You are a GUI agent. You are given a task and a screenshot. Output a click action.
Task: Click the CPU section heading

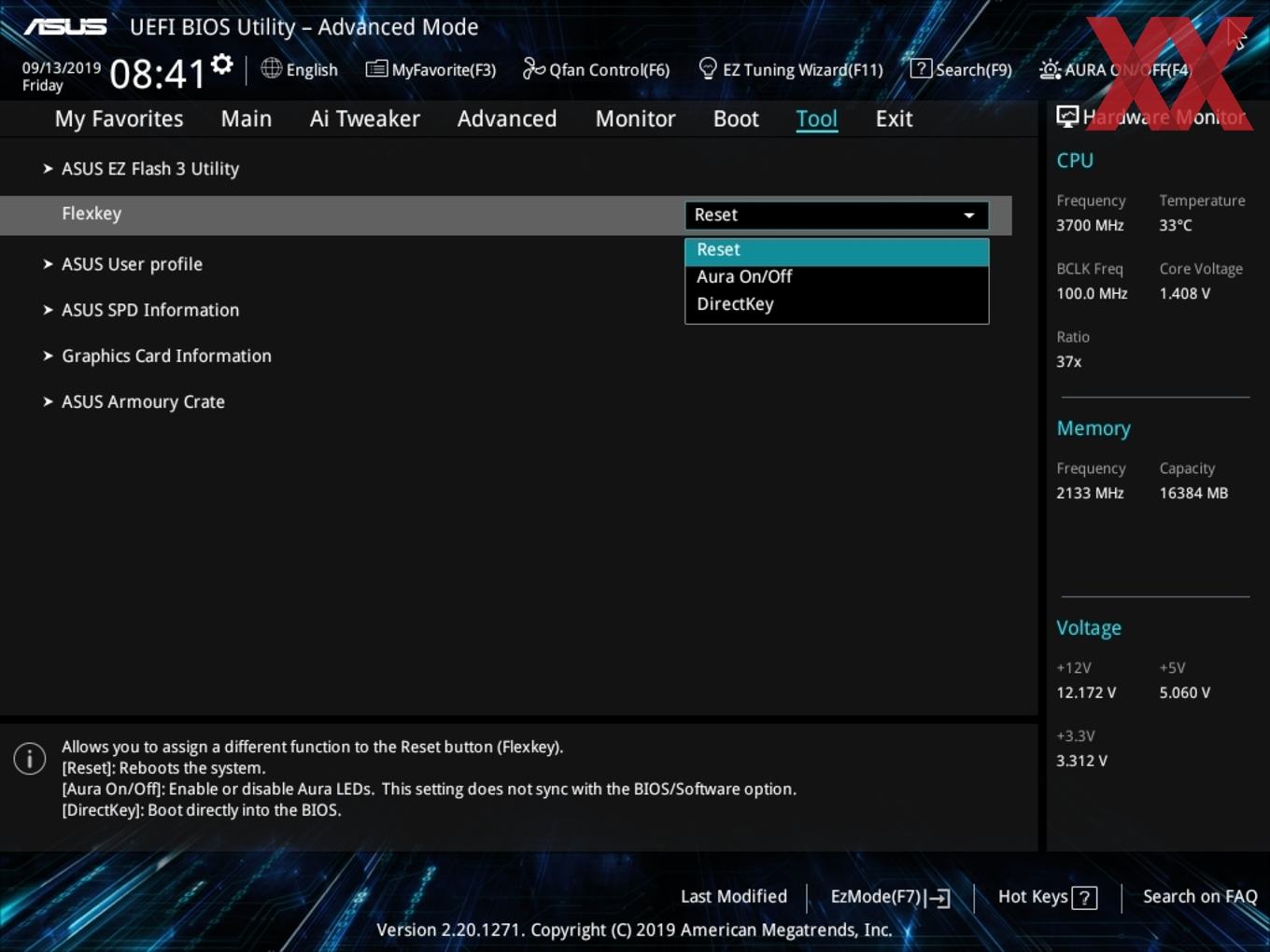point(1075,161)
